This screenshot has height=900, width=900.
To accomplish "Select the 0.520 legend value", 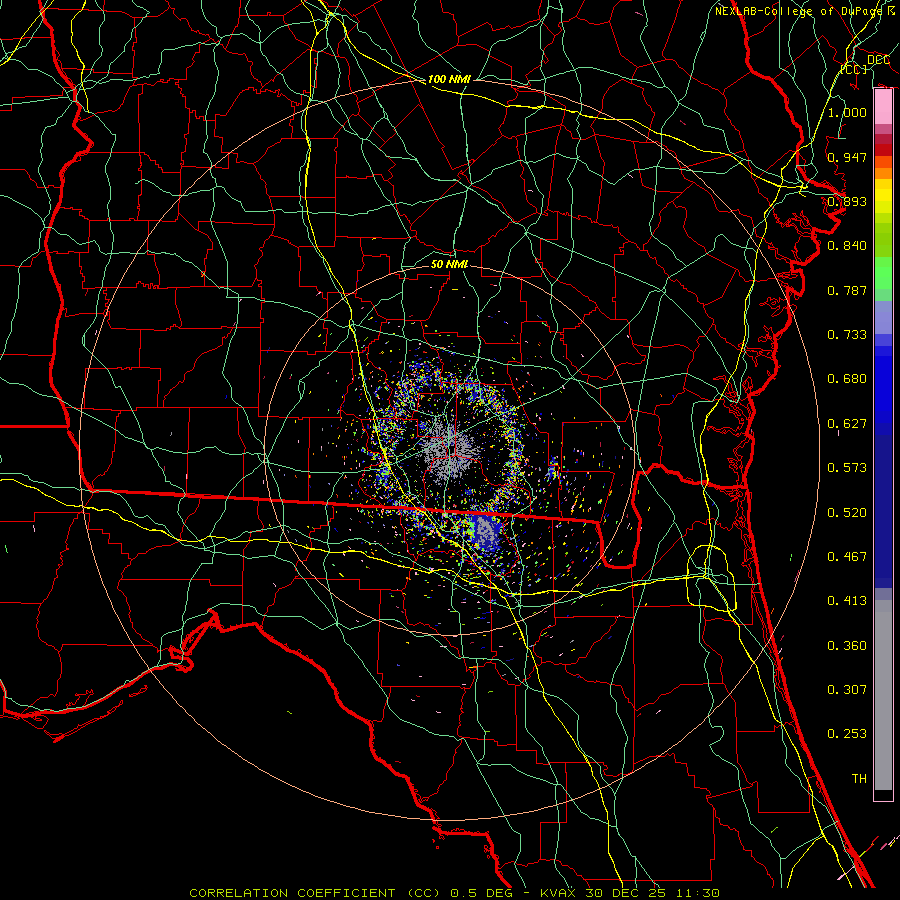I will point(847,513).
